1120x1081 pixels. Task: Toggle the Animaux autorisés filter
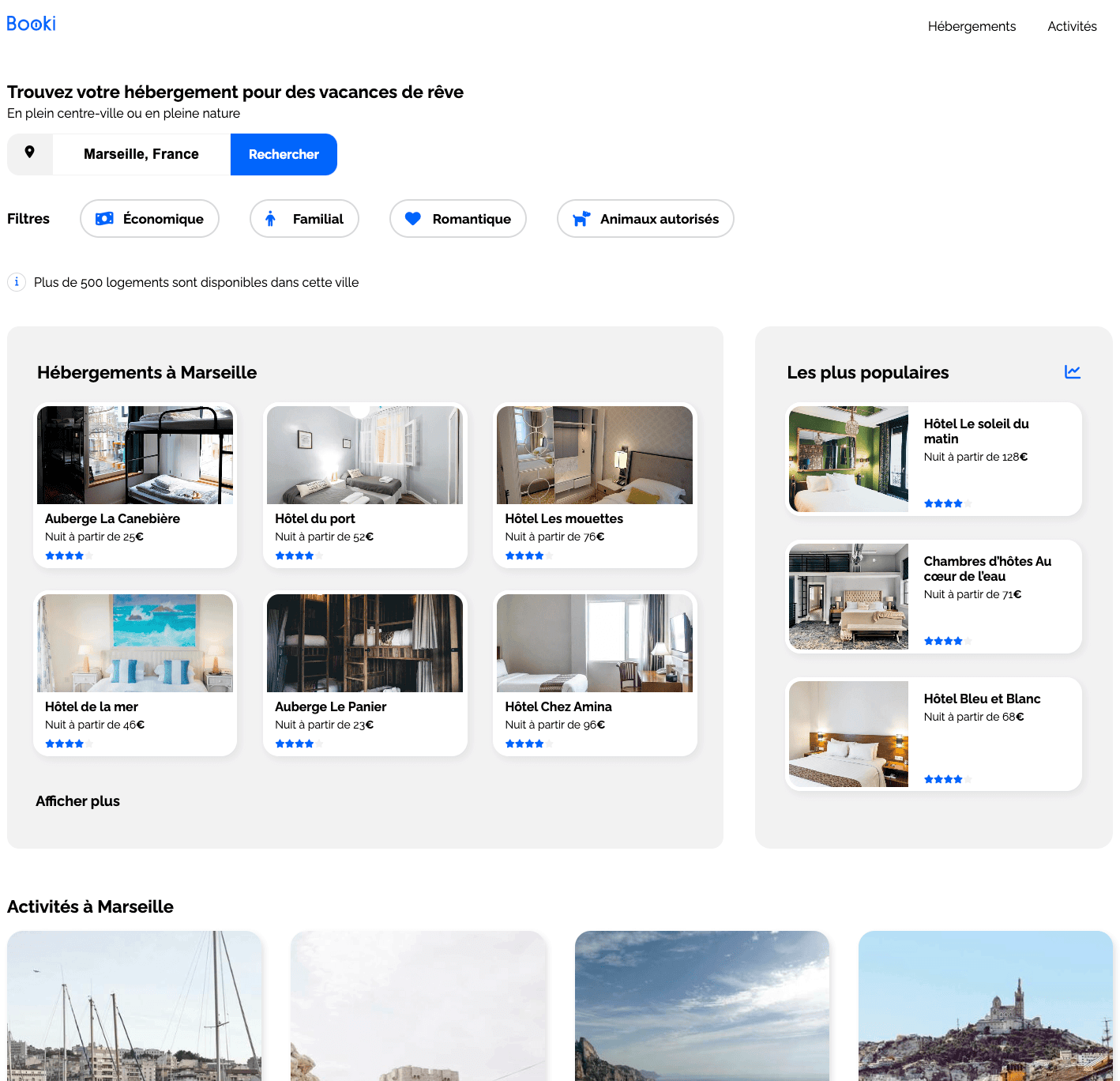[x=645, y=219]
